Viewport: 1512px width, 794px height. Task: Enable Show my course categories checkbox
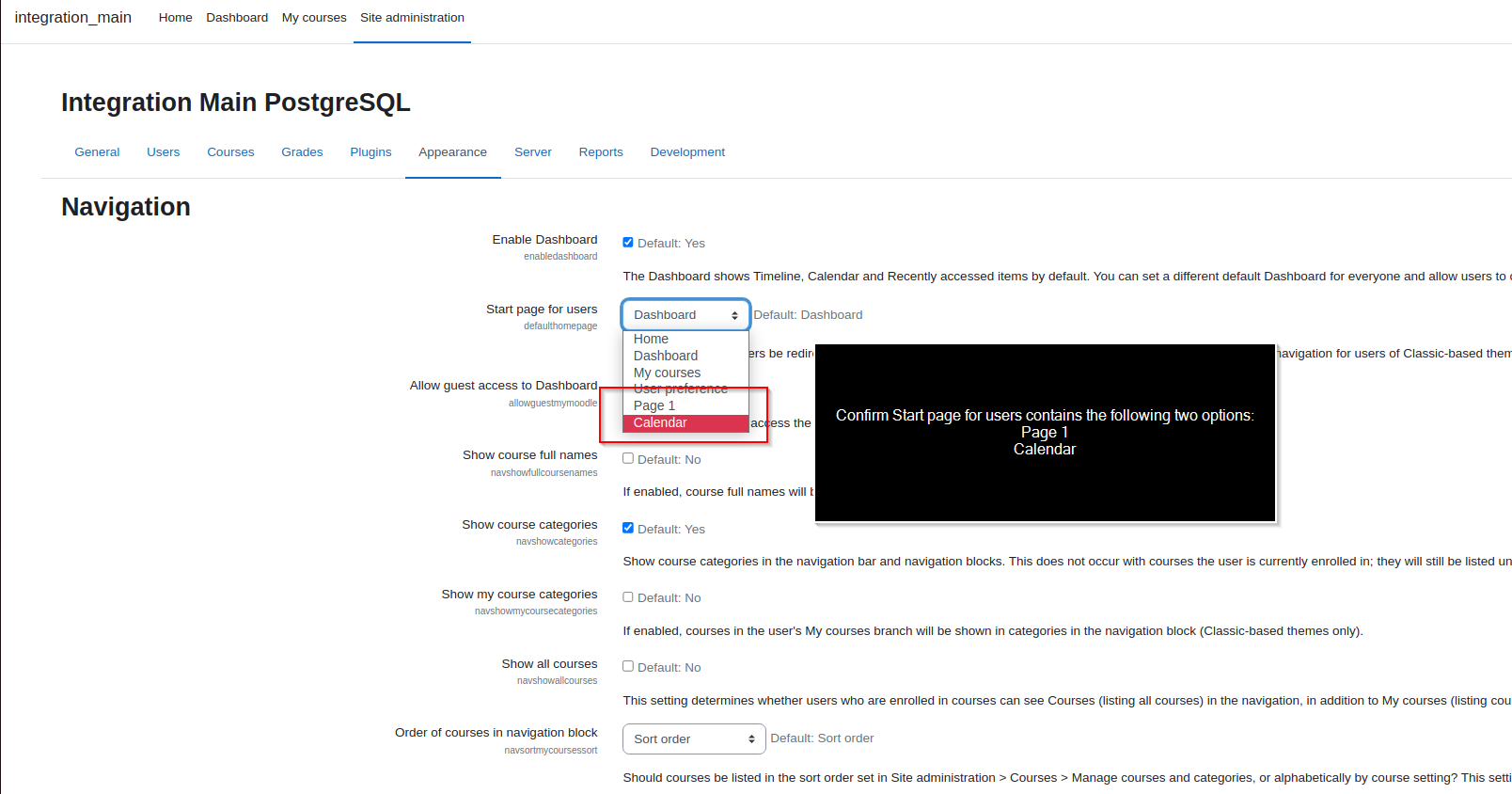[x=628, y=596]
